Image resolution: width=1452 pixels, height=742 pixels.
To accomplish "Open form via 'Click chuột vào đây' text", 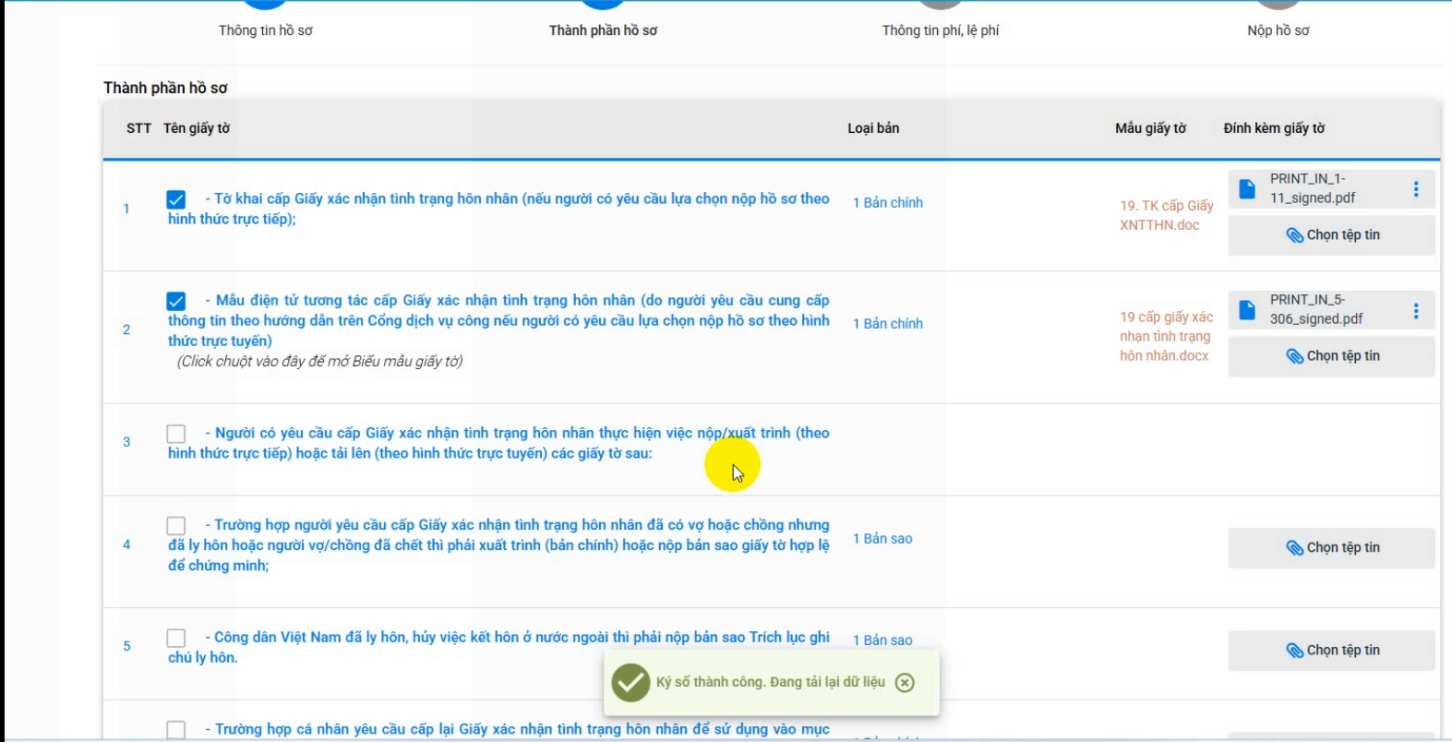I will pos(320,361).
